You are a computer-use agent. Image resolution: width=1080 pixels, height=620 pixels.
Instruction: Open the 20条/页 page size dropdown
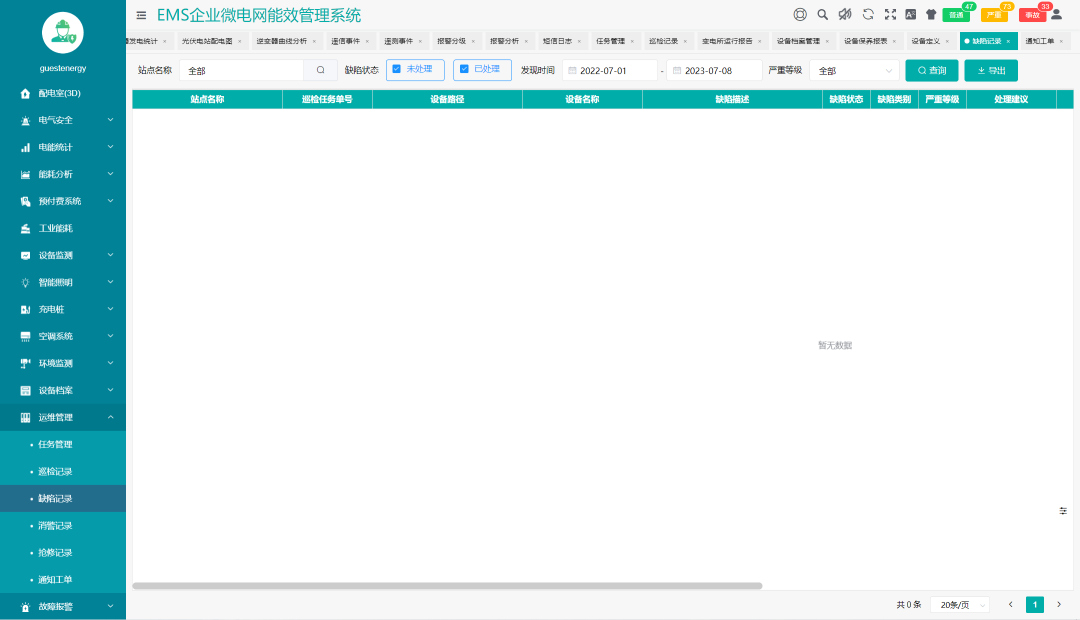[x=958, y=604]
